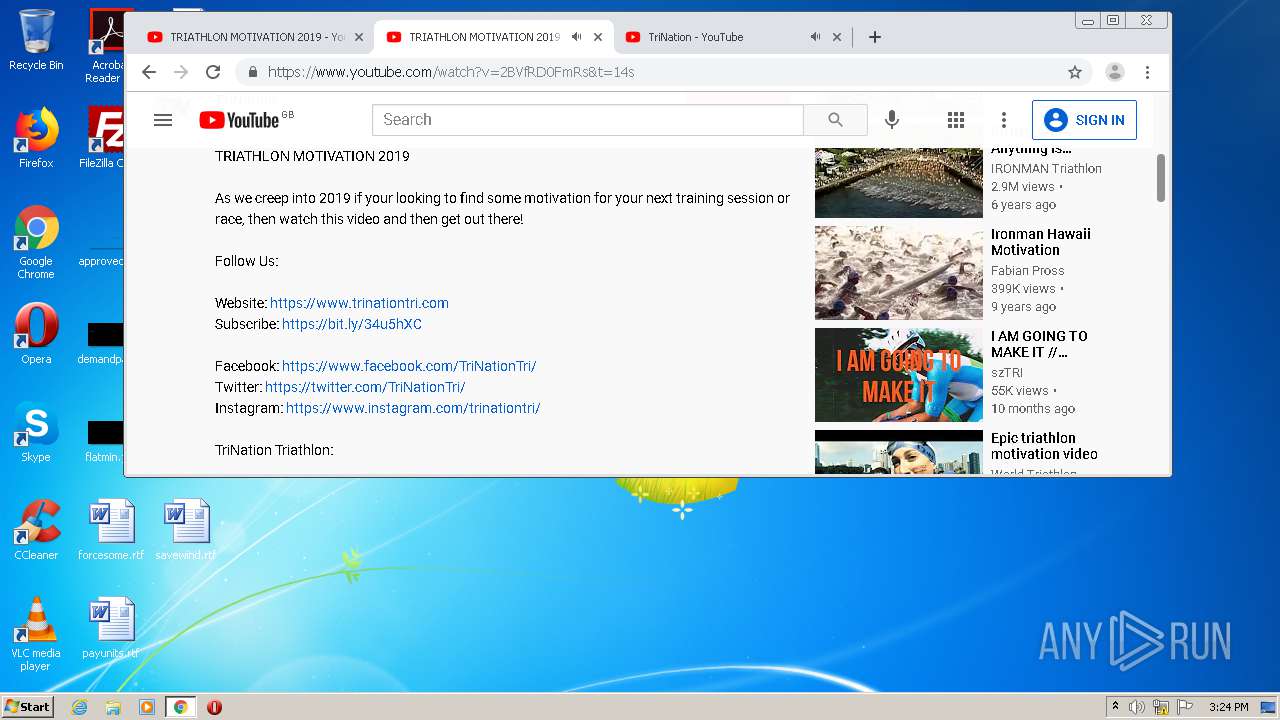1280x720 pixels.
Task: Open the Firefox desktop shortcut
Action: click(36, 138)
